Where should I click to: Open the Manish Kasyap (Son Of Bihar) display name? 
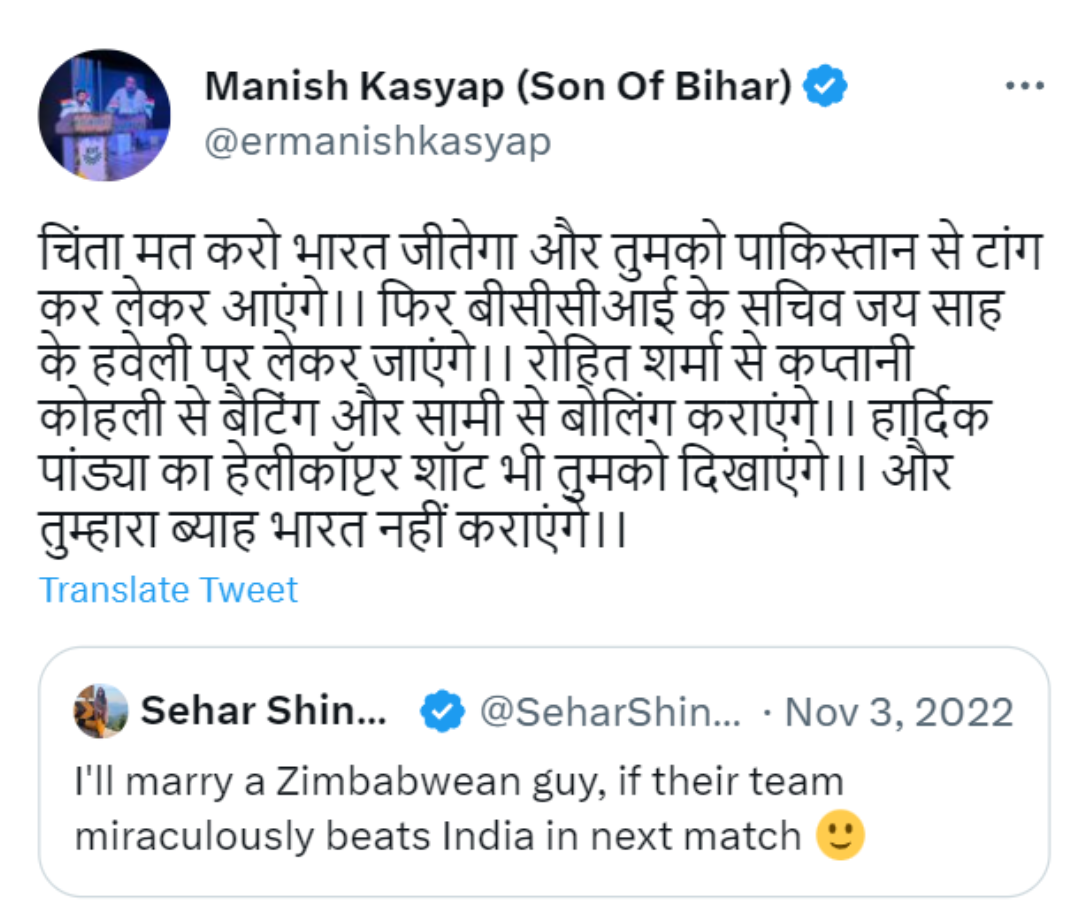pos(498,86)
